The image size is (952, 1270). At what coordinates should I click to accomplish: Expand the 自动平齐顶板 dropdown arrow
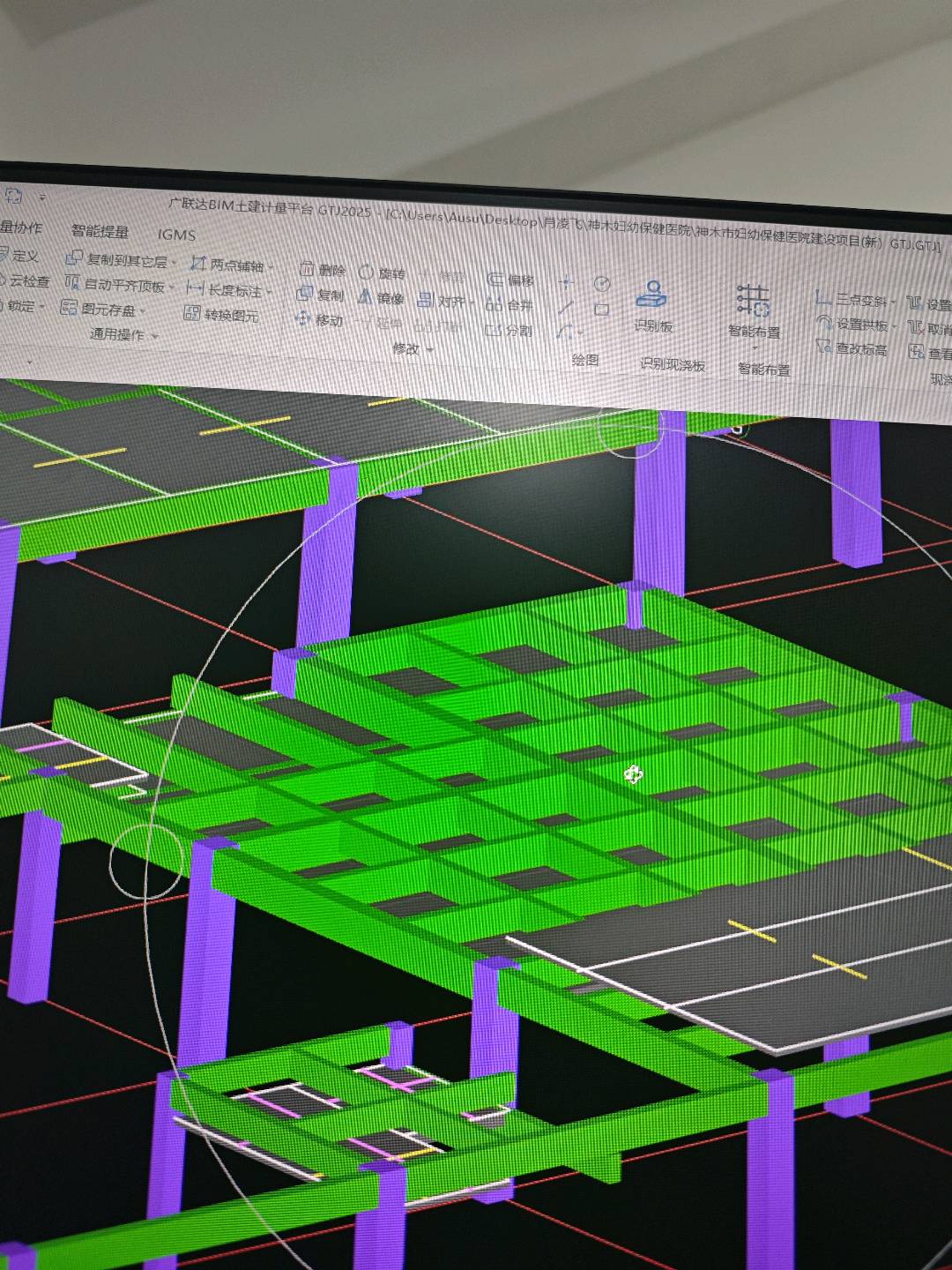click(171, 288)
